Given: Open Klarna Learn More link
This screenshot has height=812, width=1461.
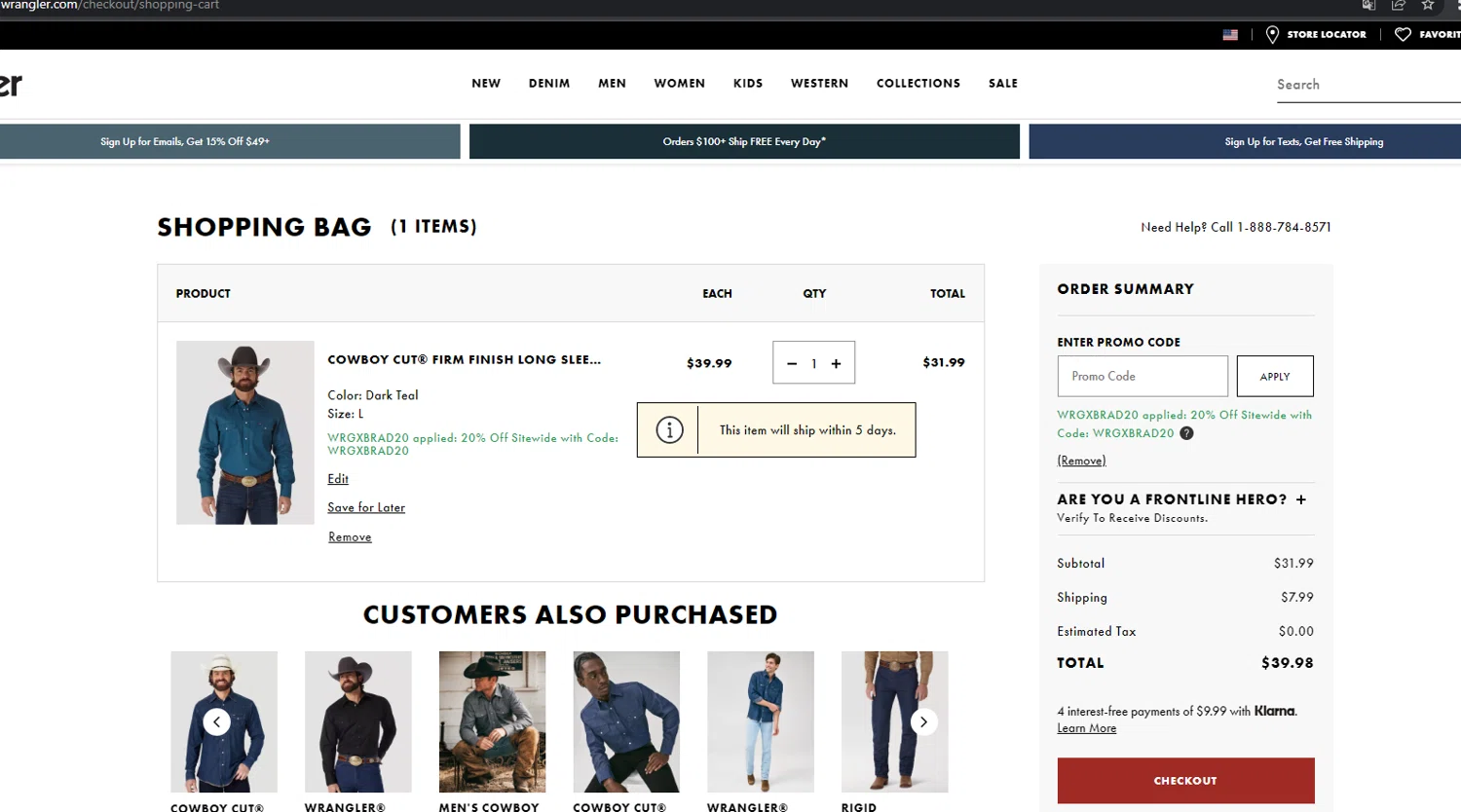Looking at the screenshot, I should tap(1087, 728).
